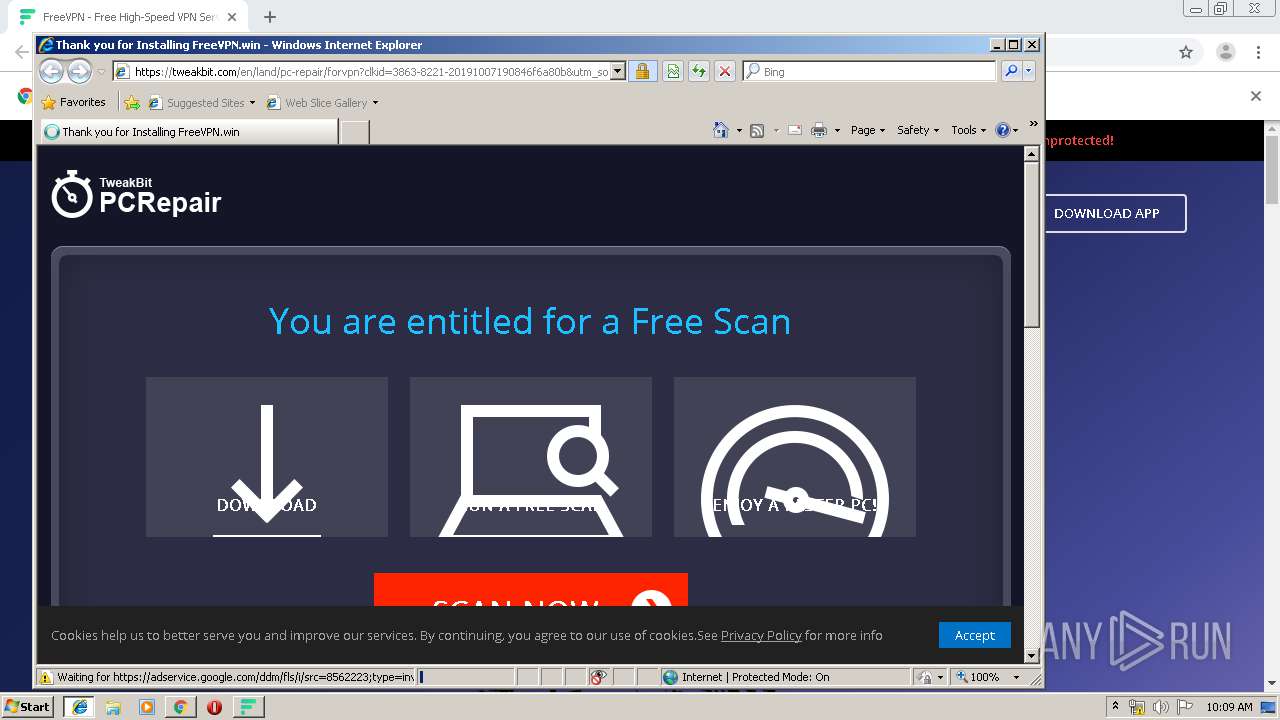
Task: Click in the Bing search box
Action: 868,71
